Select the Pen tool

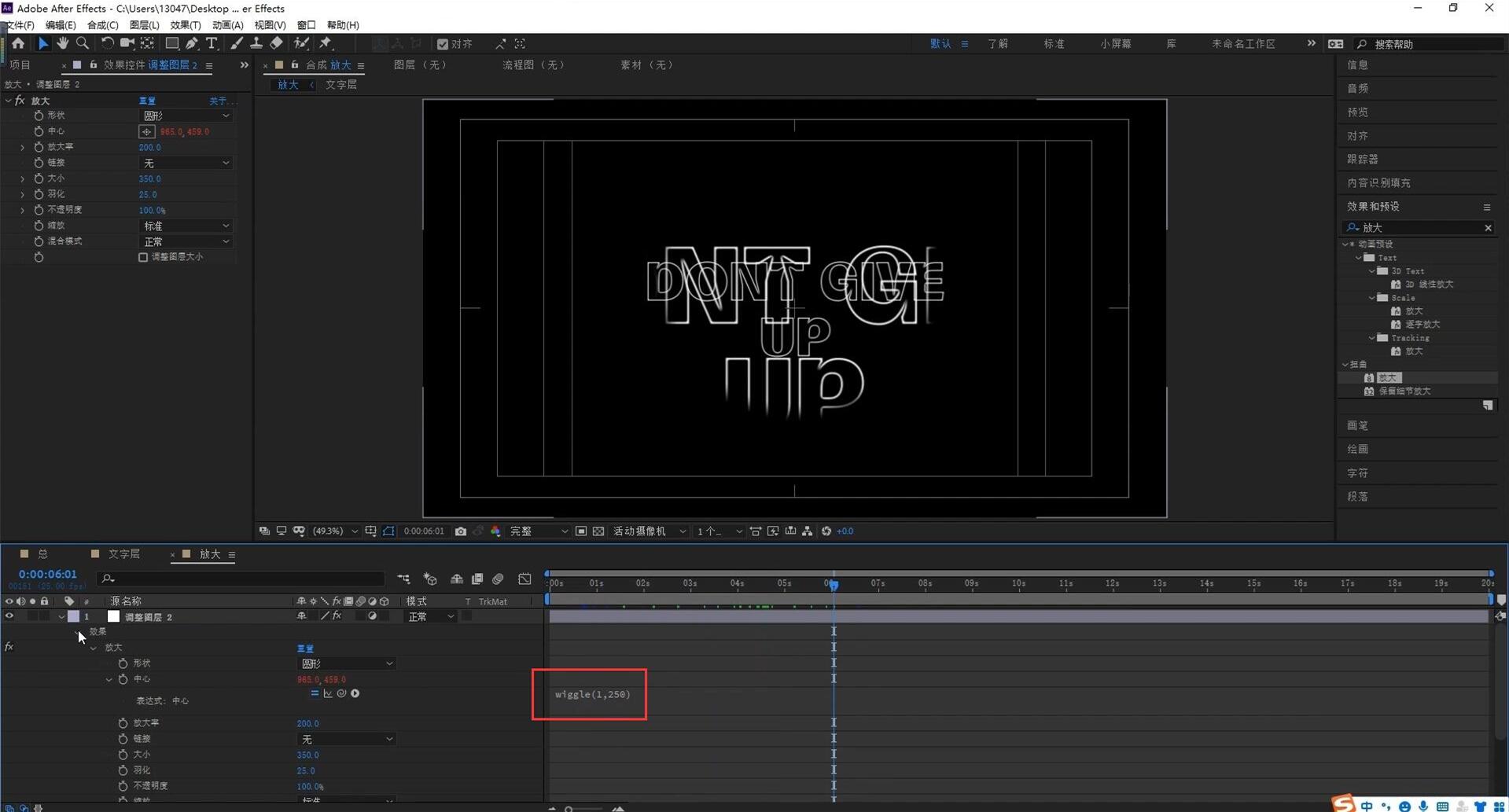(x=192, y=44)
